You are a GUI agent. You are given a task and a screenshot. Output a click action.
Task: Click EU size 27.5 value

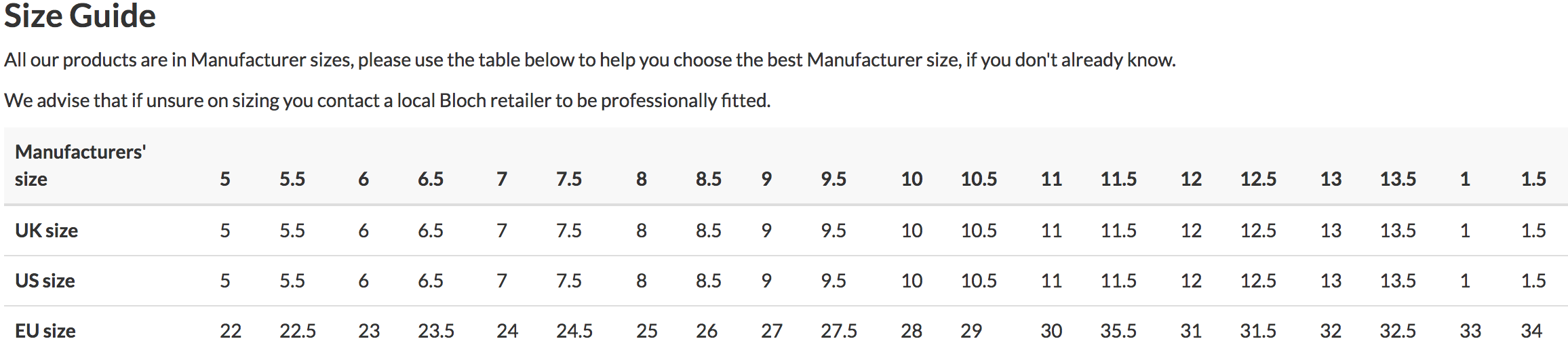(x=839, y=331)
